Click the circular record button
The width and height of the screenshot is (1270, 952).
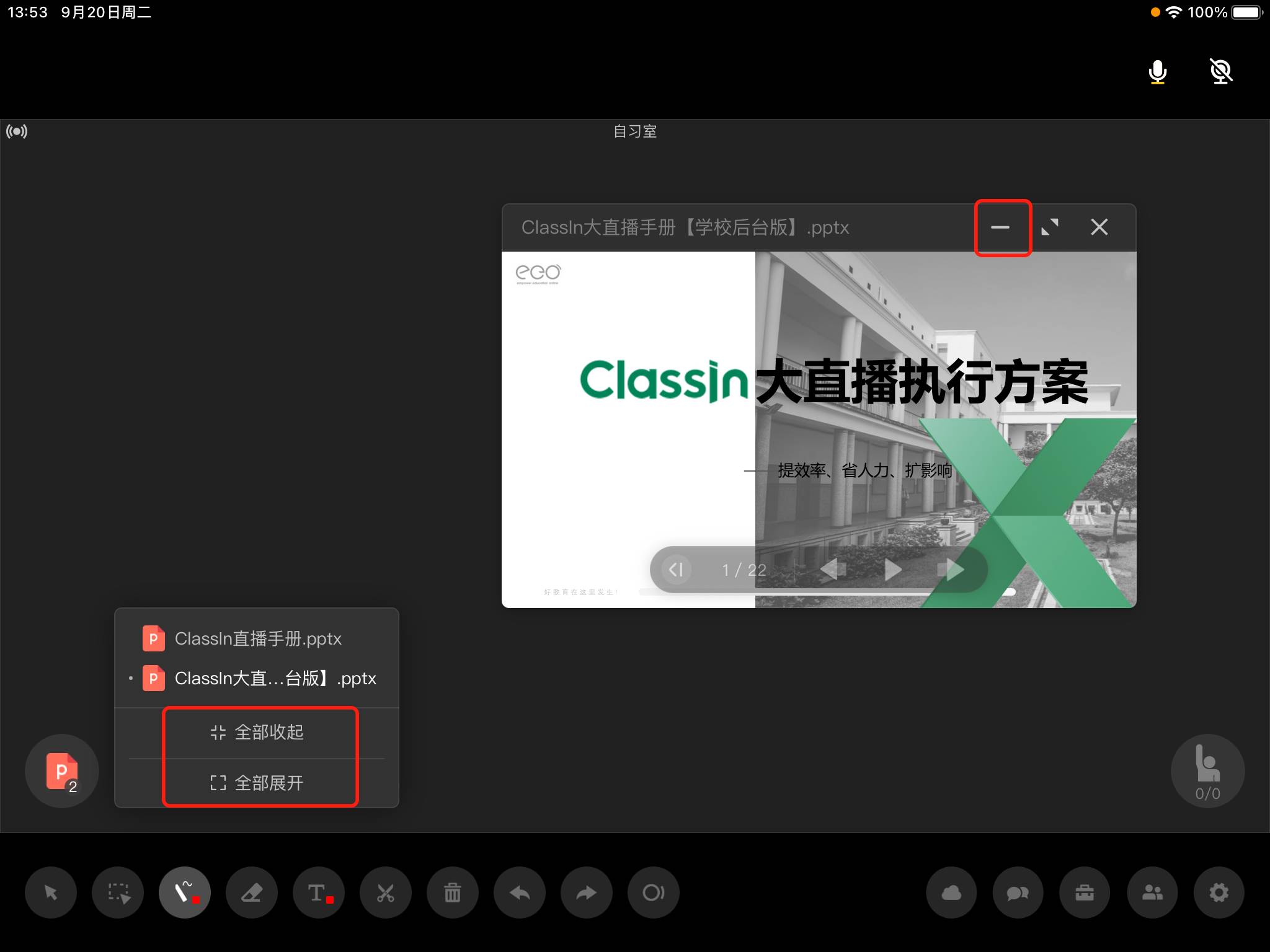coord(654,892)
